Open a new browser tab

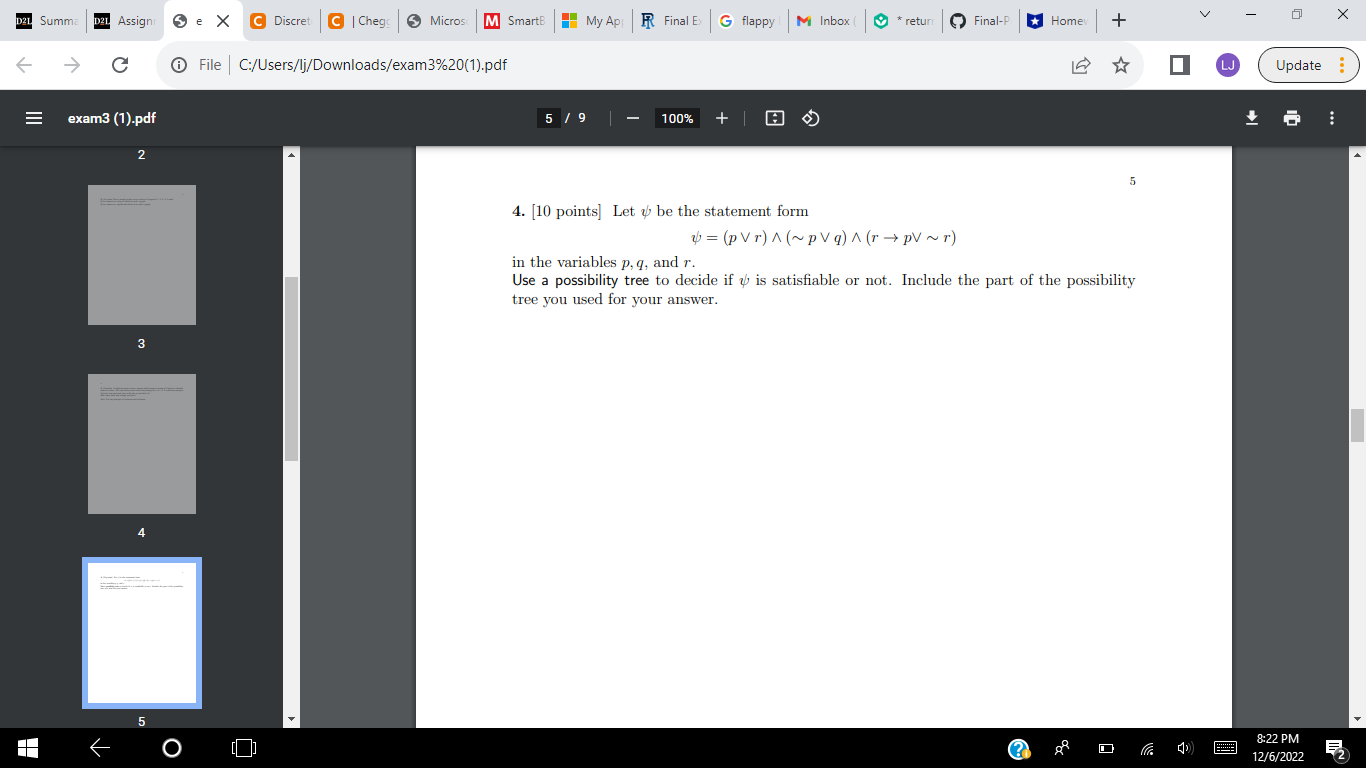1120,20
